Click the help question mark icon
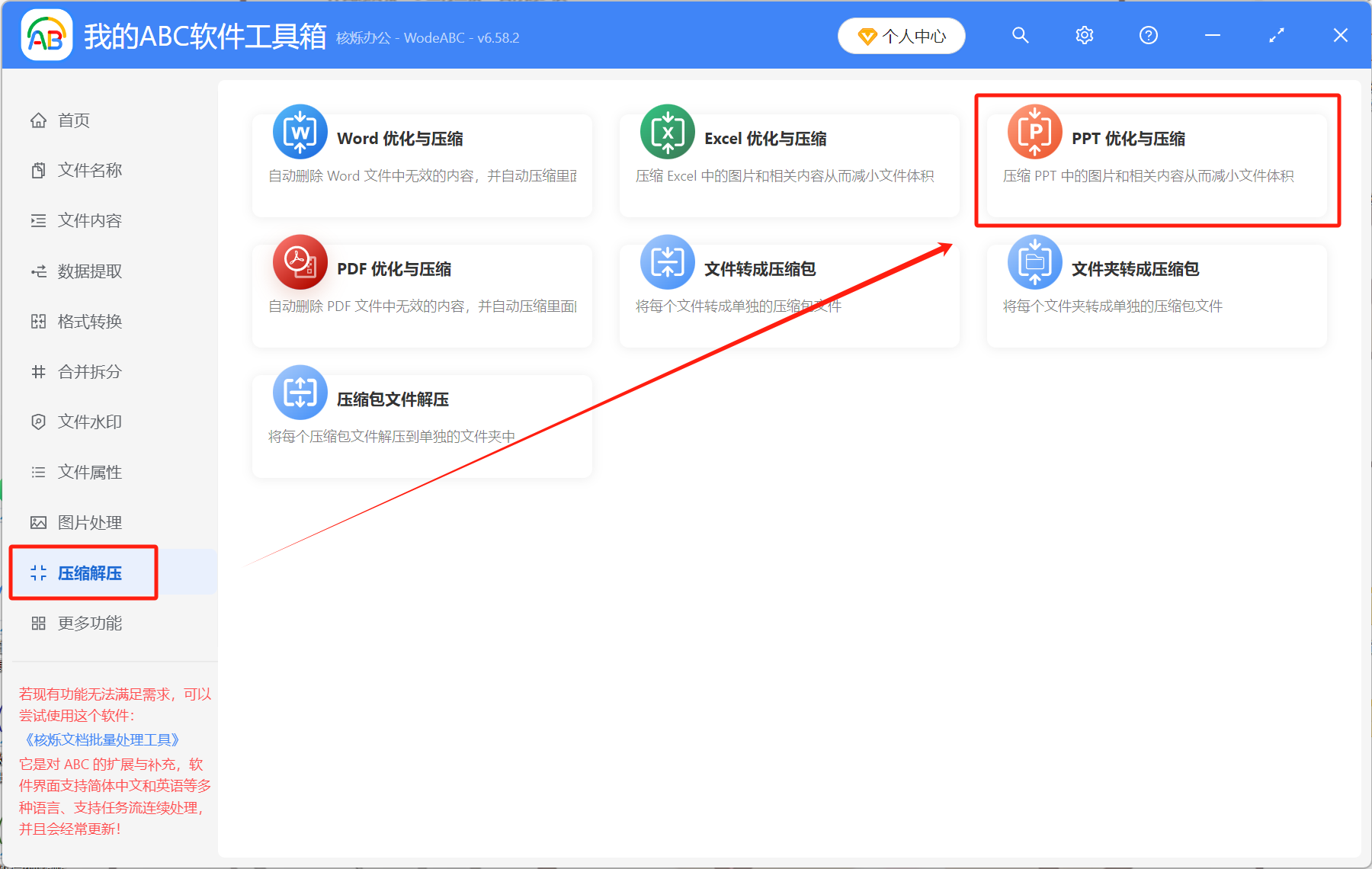 point(1148,35)
